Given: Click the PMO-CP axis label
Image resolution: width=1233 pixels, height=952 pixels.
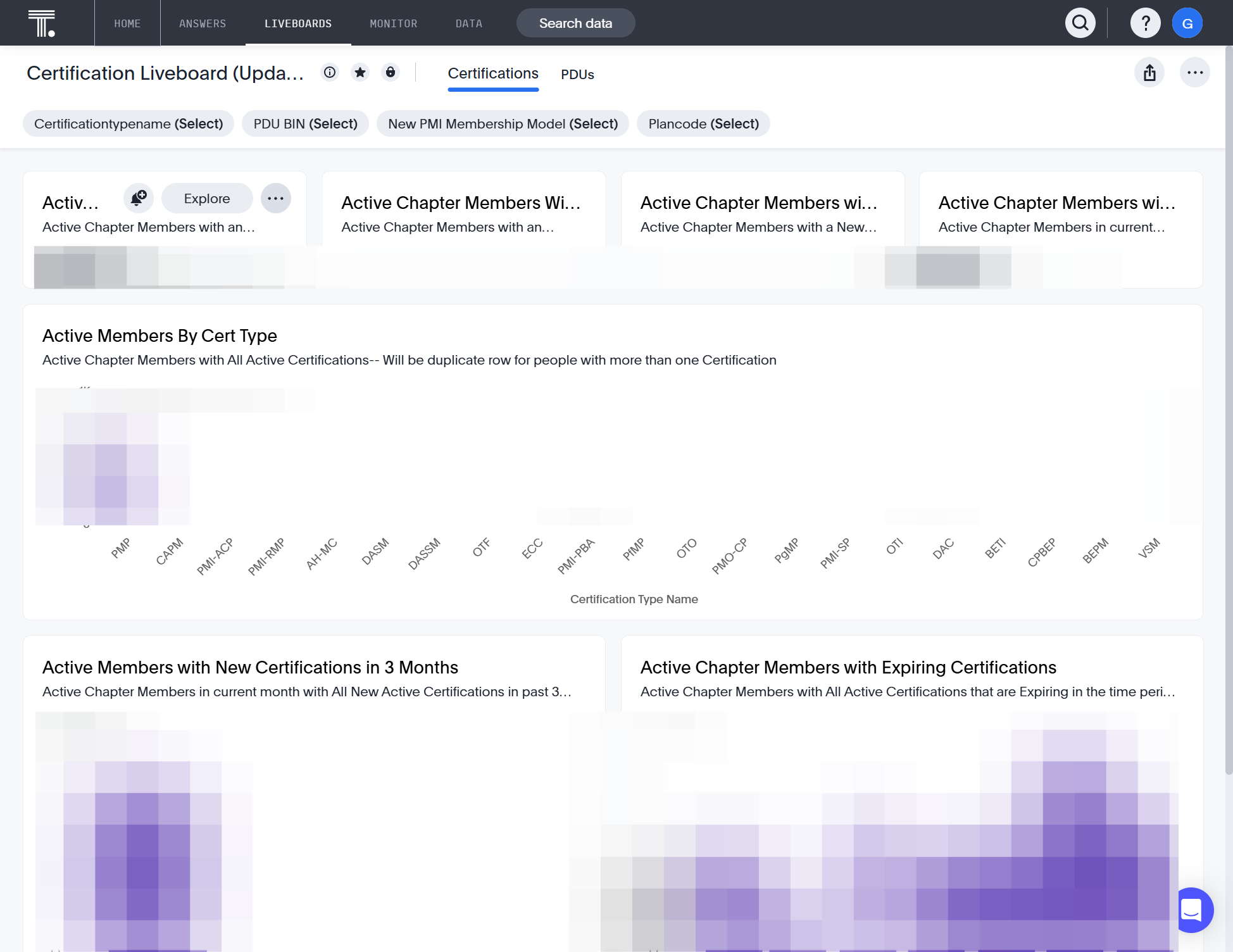Looking at the screenshot, I should tap(730, 556).
